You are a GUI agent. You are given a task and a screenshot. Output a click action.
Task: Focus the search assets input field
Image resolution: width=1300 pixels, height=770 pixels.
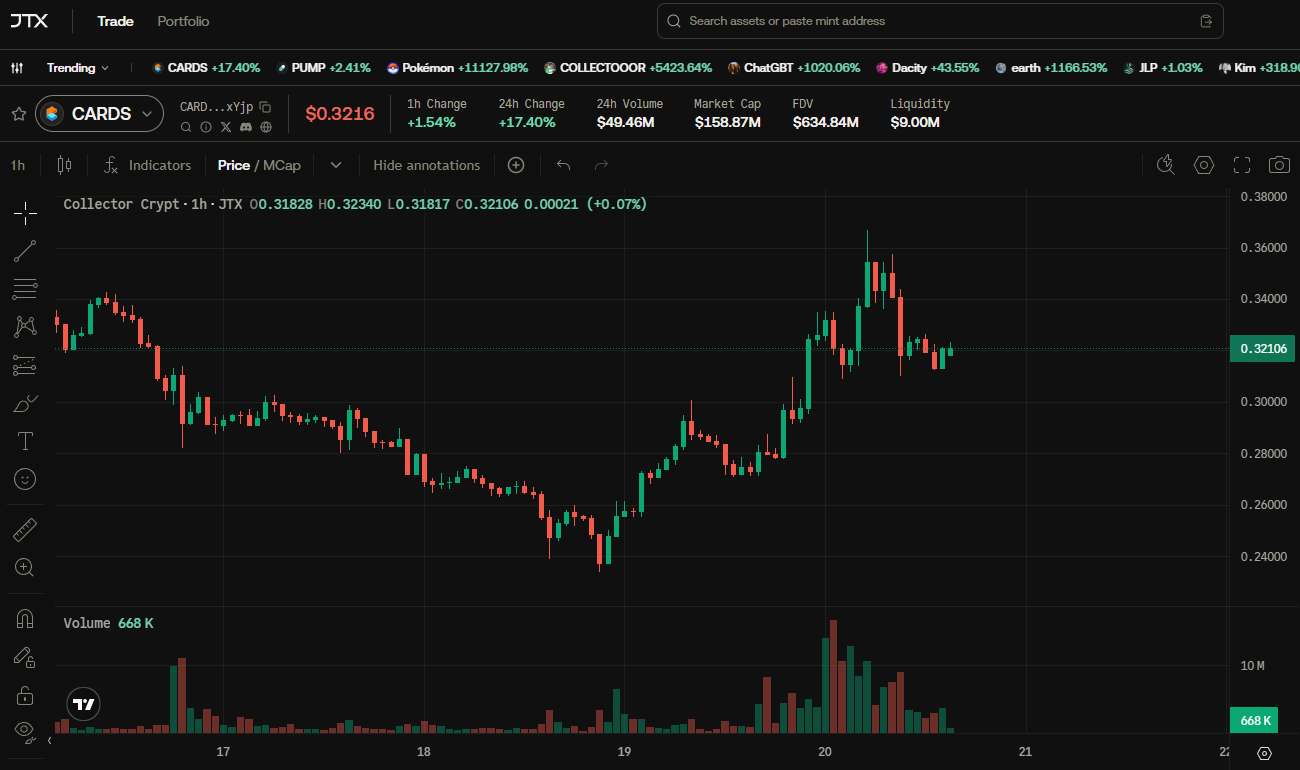point(940,21)
